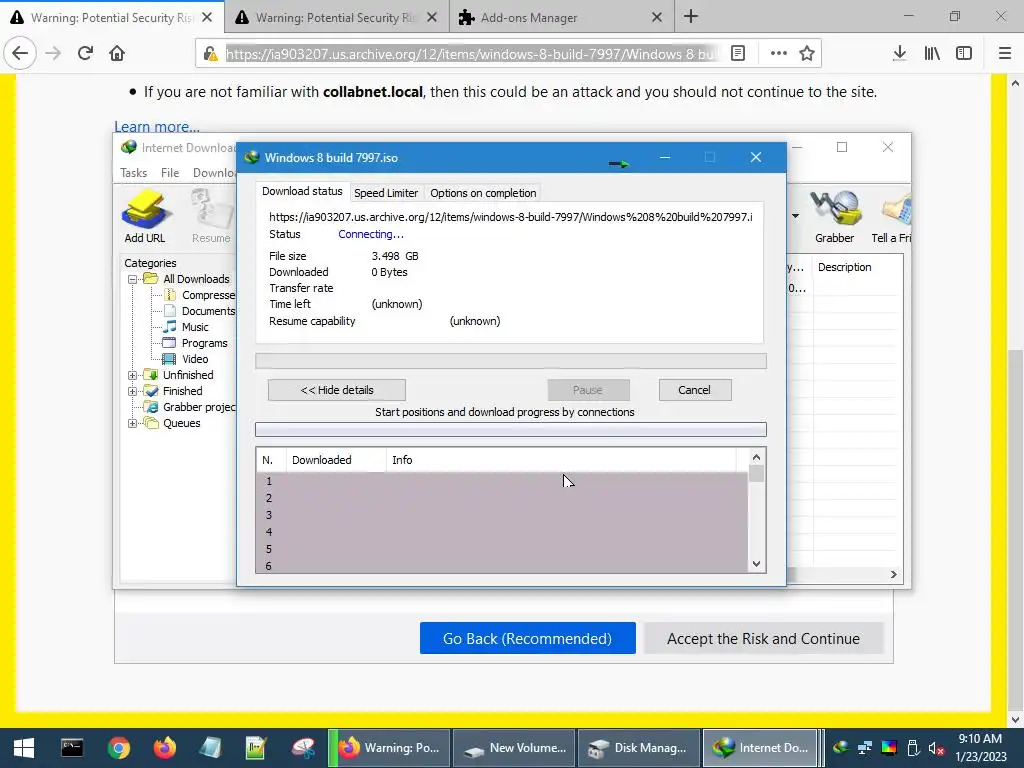Select the Programs category
This screenshot has width=1024, height=768.
(x=204, y=343)
